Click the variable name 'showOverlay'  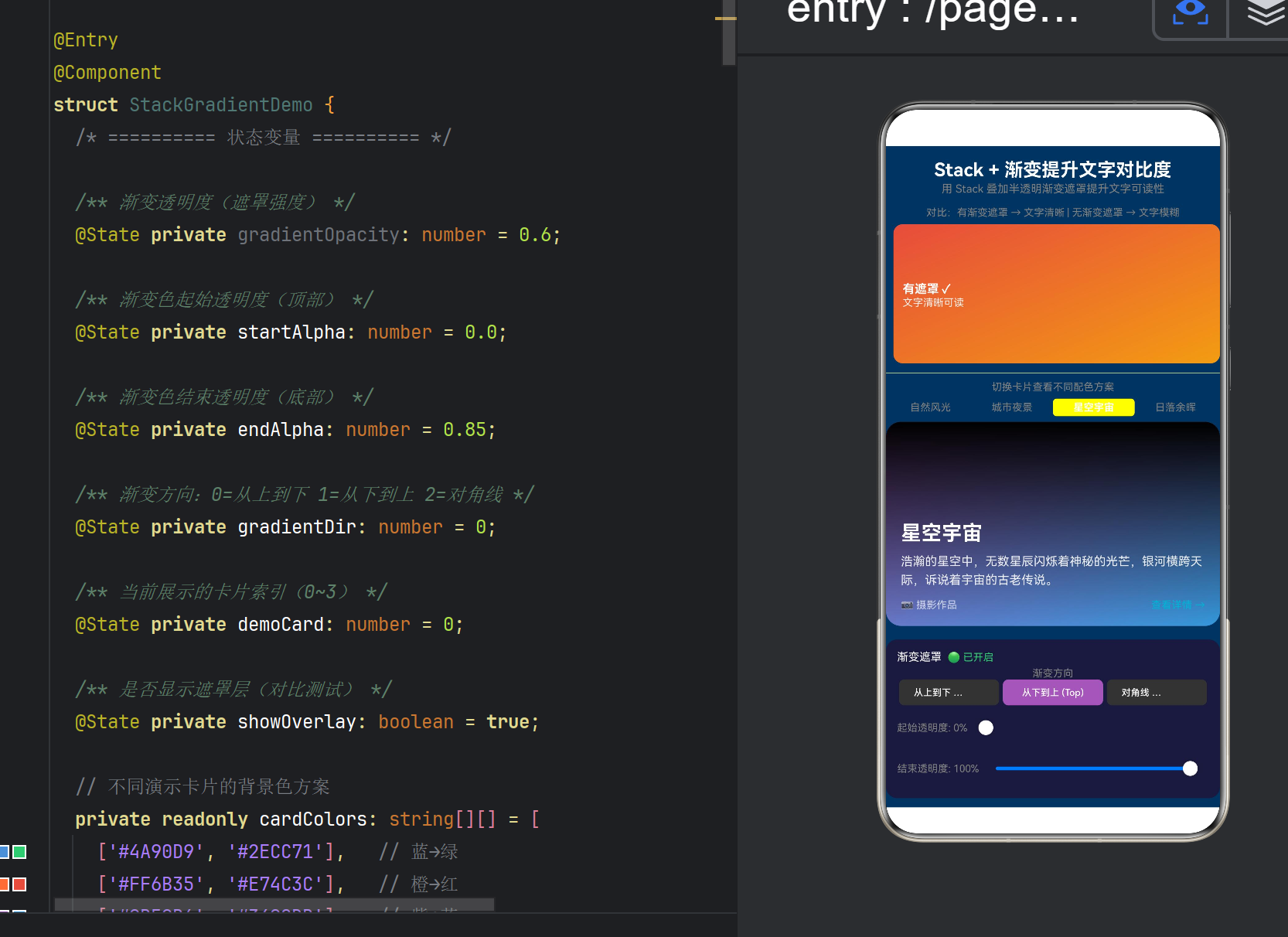pos(297,722)
